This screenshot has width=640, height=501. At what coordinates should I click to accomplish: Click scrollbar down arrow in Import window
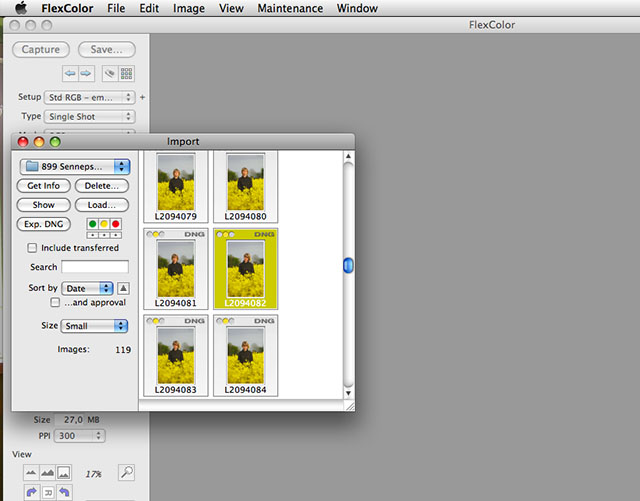pyautogui.click(x=348, y=393)
